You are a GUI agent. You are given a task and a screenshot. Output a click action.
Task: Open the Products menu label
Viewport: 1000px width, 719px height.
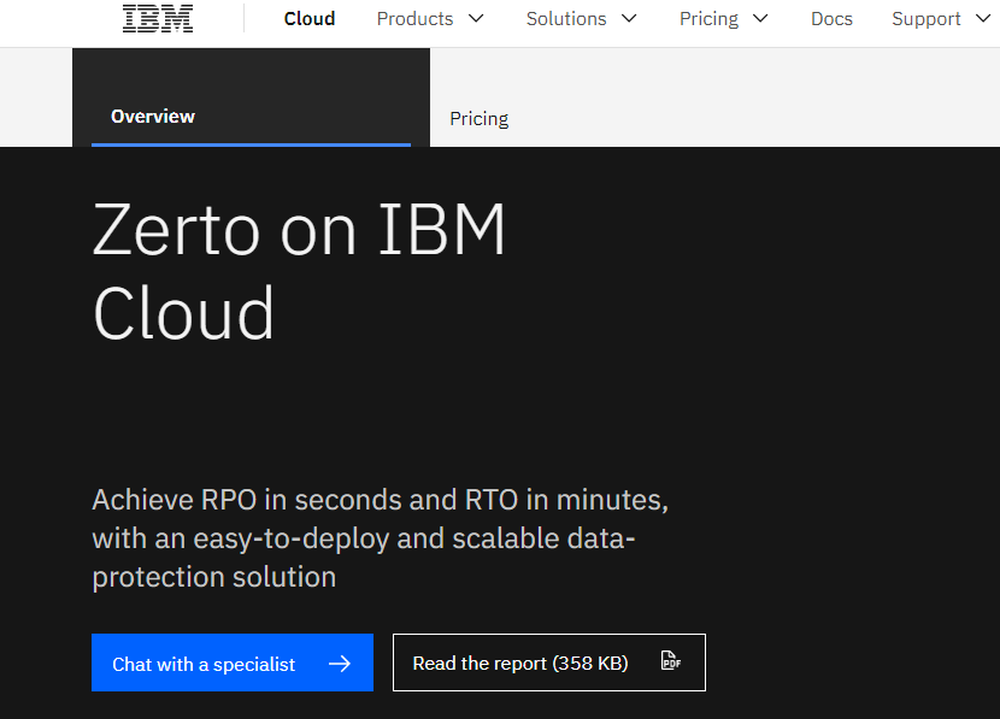[415, 19]
